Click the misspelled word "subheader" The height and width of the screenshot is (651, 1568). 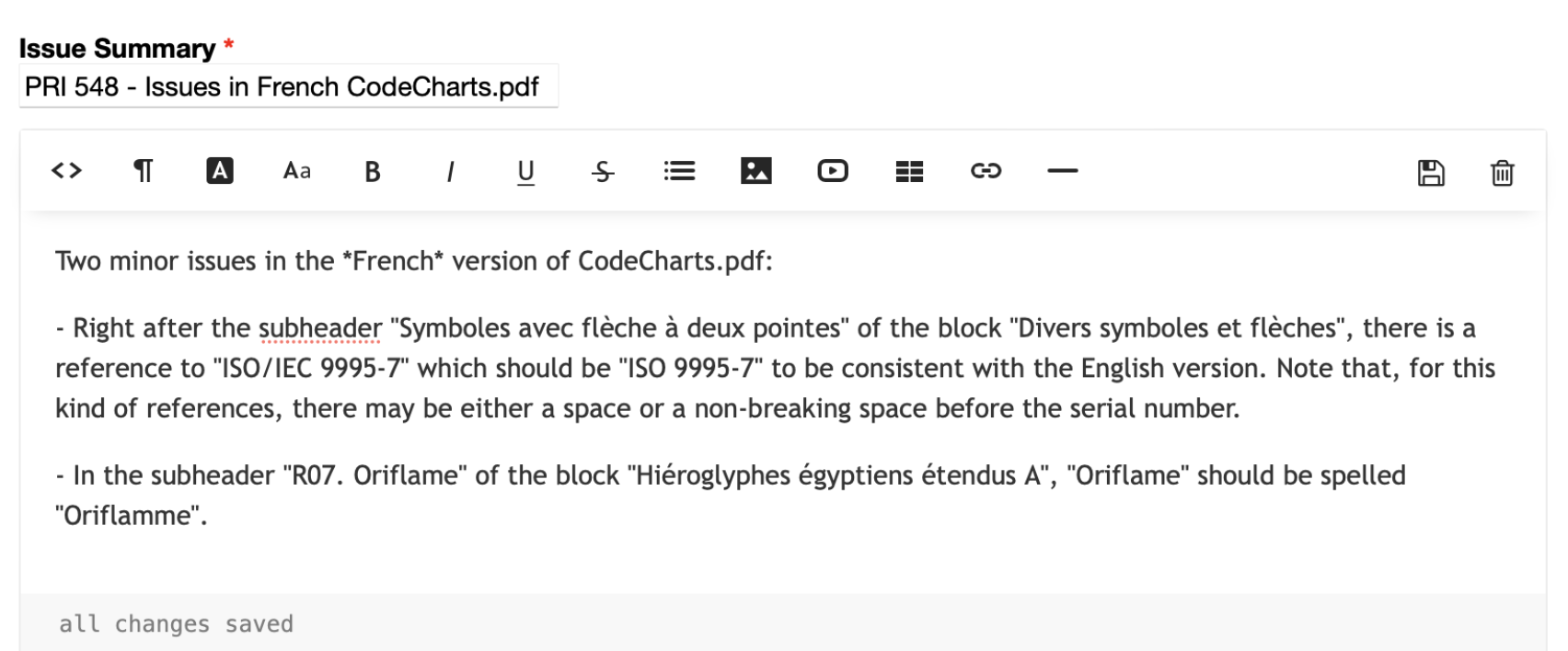click(x=319, y=328)
